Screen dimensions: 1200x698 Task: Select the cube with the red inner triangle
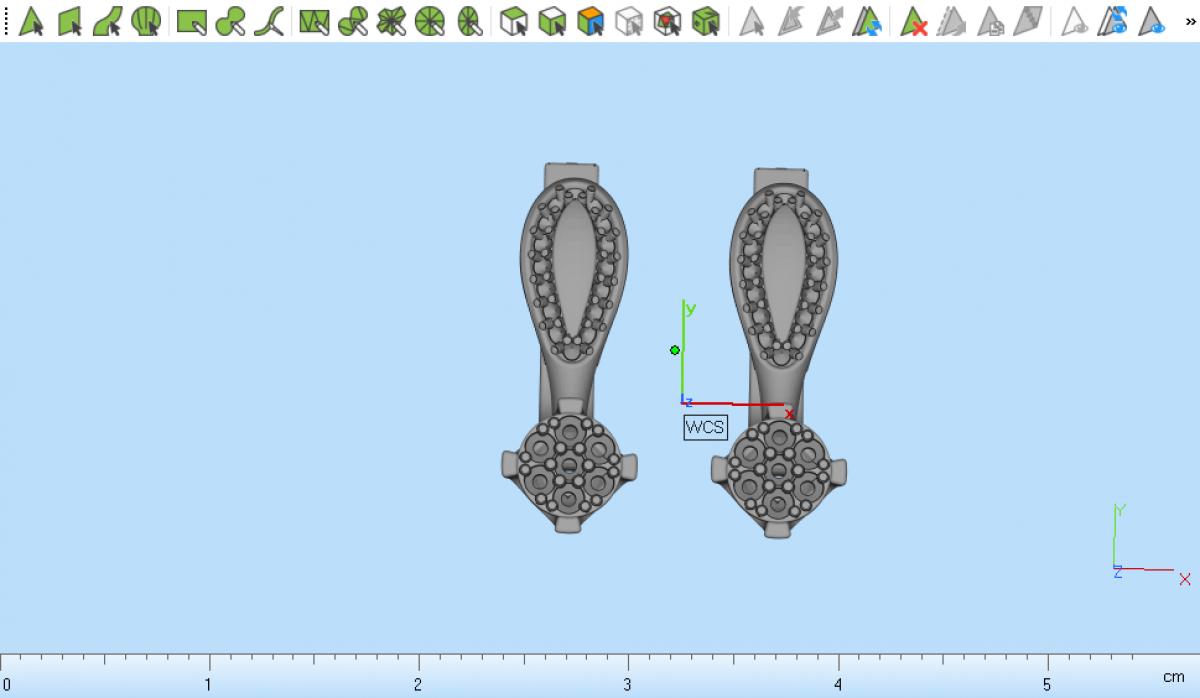667,21
